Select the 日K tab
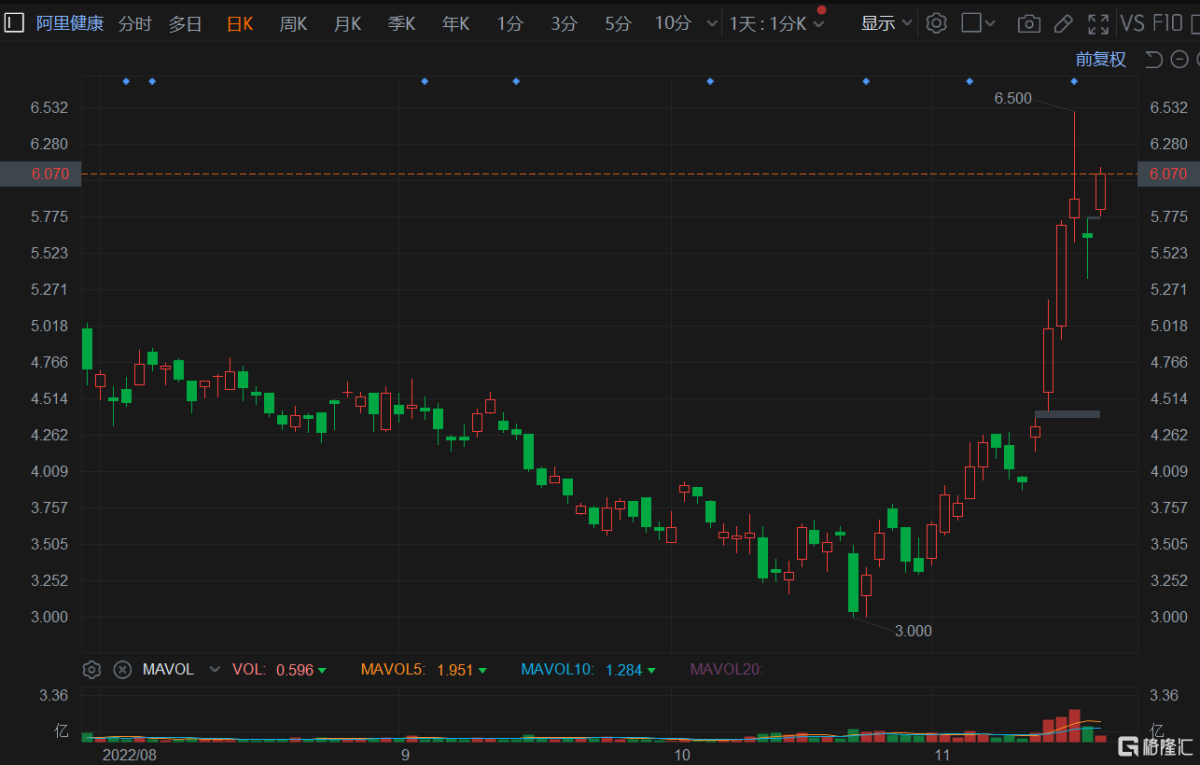Image resolution: width=1200 pixels, height=765 pixels. [240, 23]
